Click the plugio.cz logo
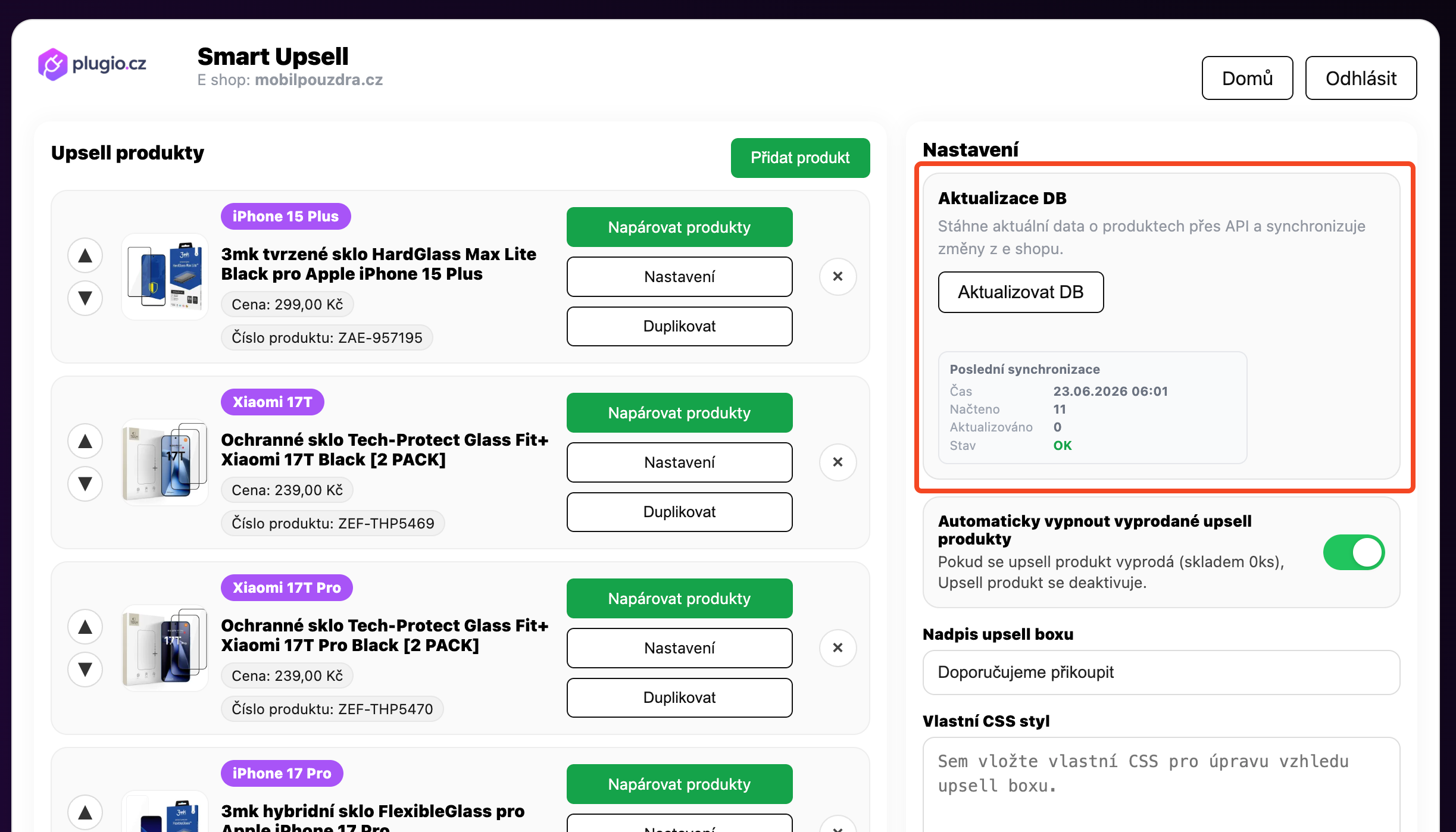The image size is (1456, 832). point(92,64)
